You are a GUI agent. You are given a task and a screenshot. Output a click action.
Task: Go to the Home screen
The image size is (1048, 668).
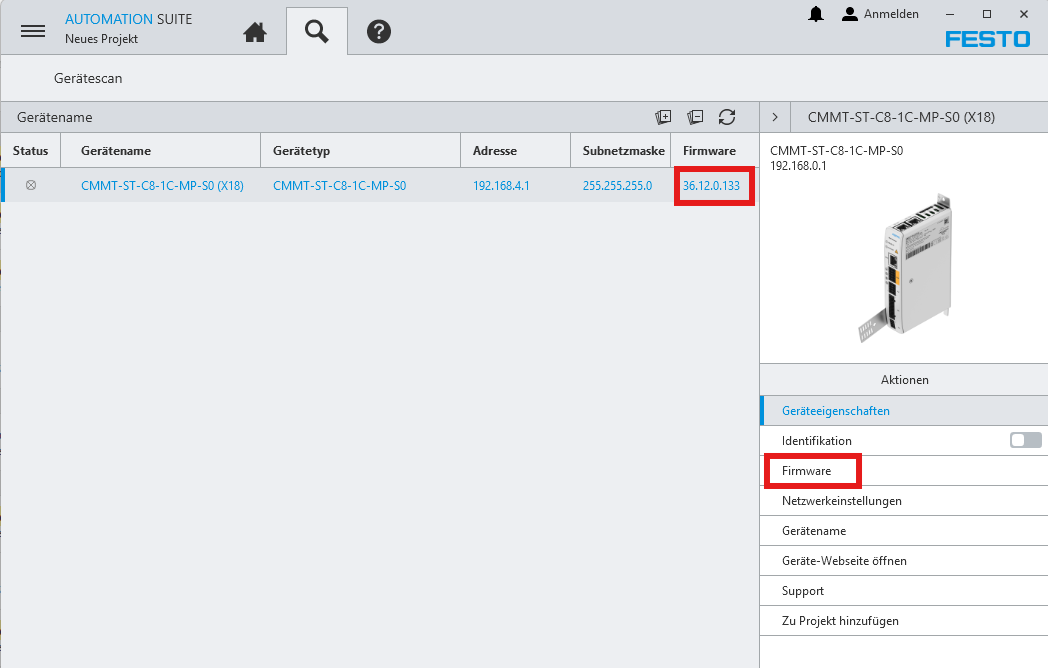pyautogui.click(x=255, y=31)
